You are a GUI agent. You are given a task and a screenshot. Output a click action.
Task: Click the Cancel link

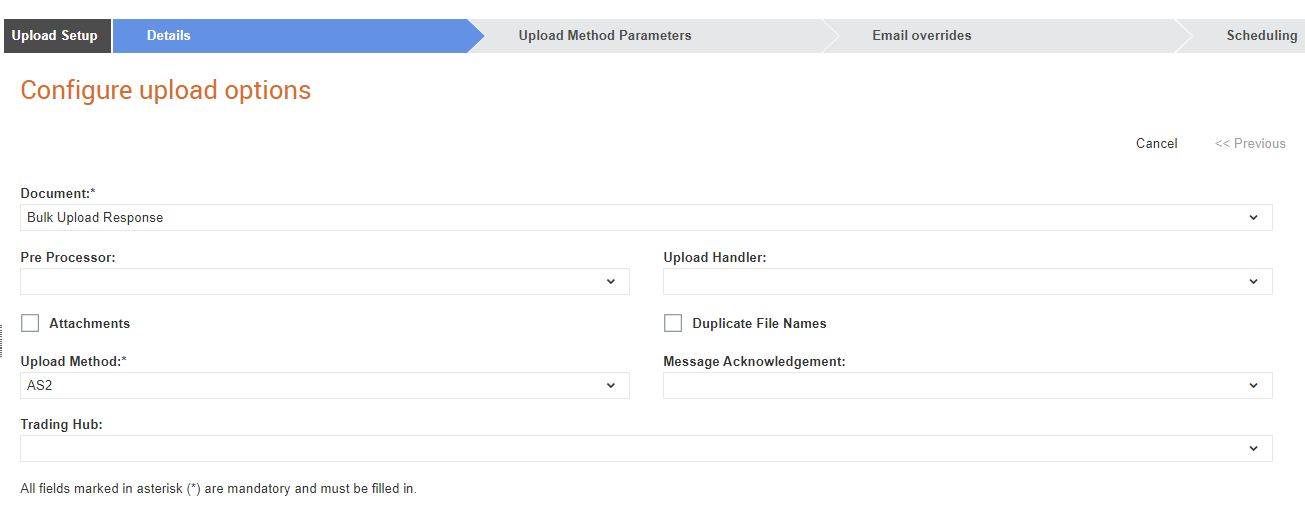coord(1157,143)
